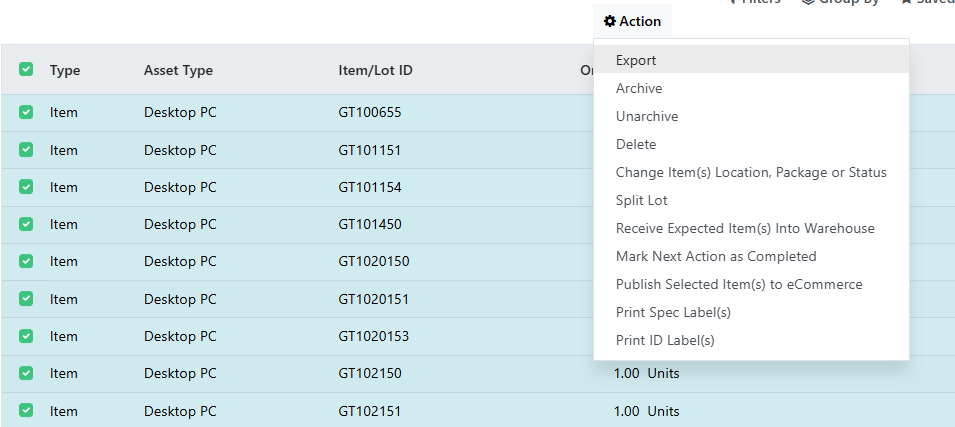Choose Change Item(s) Location, Package or Status
This screenshot has height=427, width=955.
(x=751, y=172)
